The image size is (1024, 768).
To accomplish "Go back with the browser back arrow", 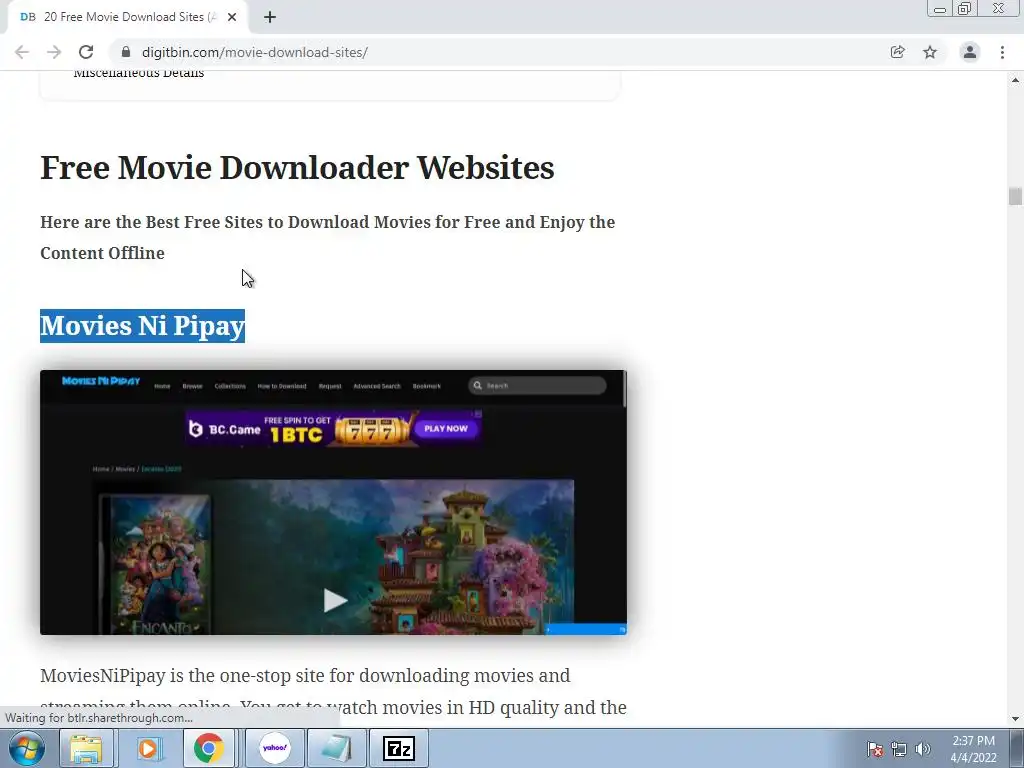I will pyautogui.click(x=22, y=52).
